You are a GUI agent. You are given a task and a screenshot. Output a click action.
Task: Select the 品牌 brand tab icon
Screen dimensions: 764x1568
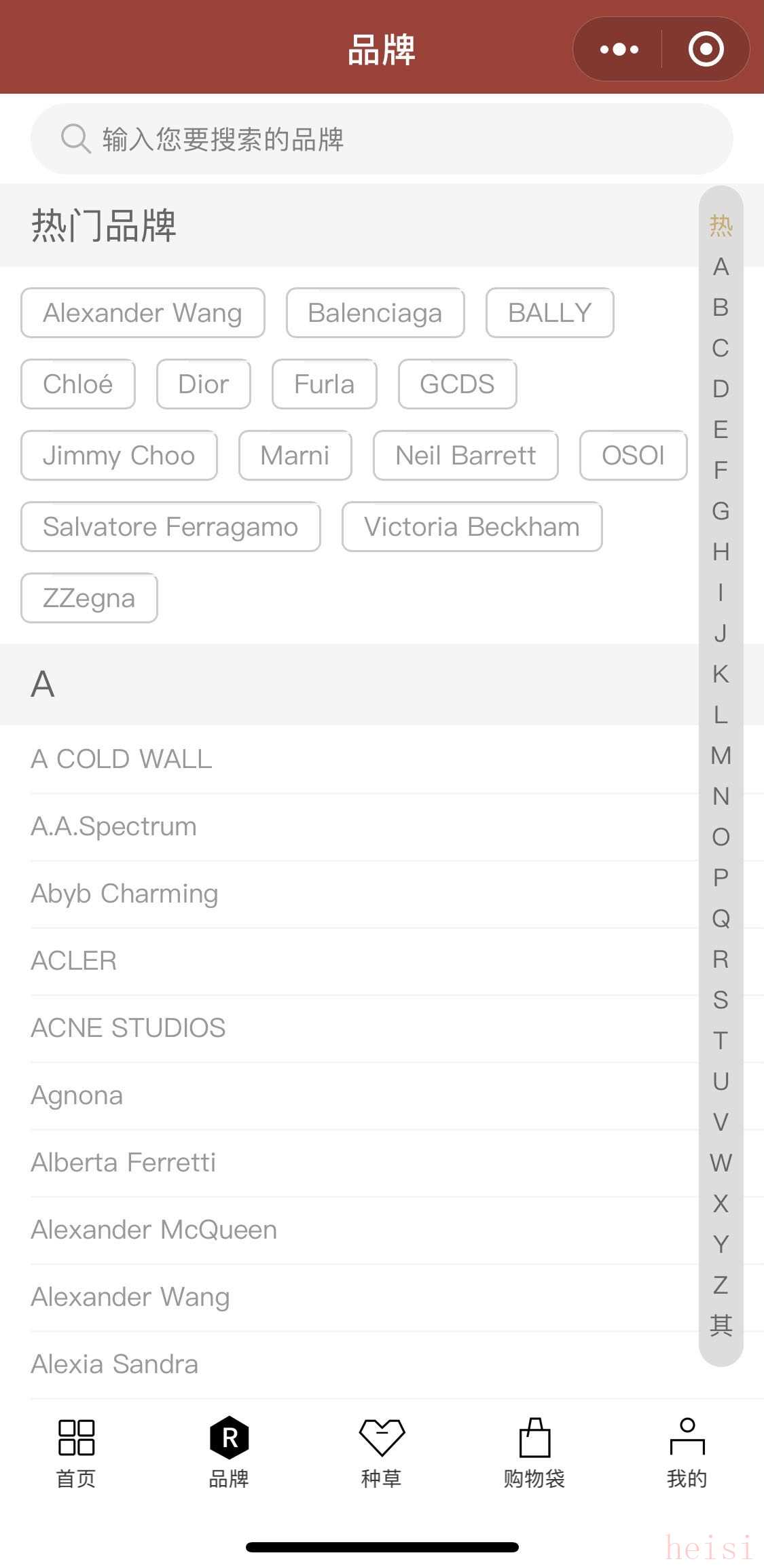coord(229,1438)
